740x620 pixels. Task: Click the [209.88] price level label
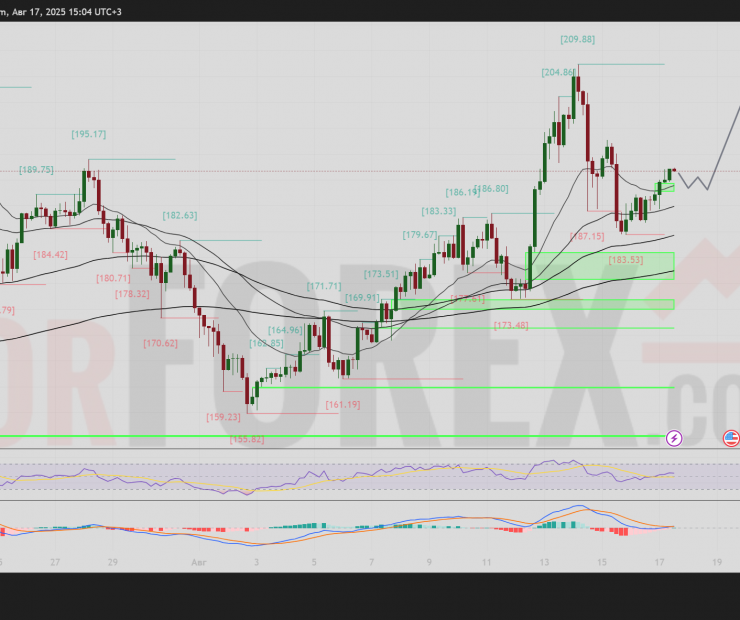578,39
